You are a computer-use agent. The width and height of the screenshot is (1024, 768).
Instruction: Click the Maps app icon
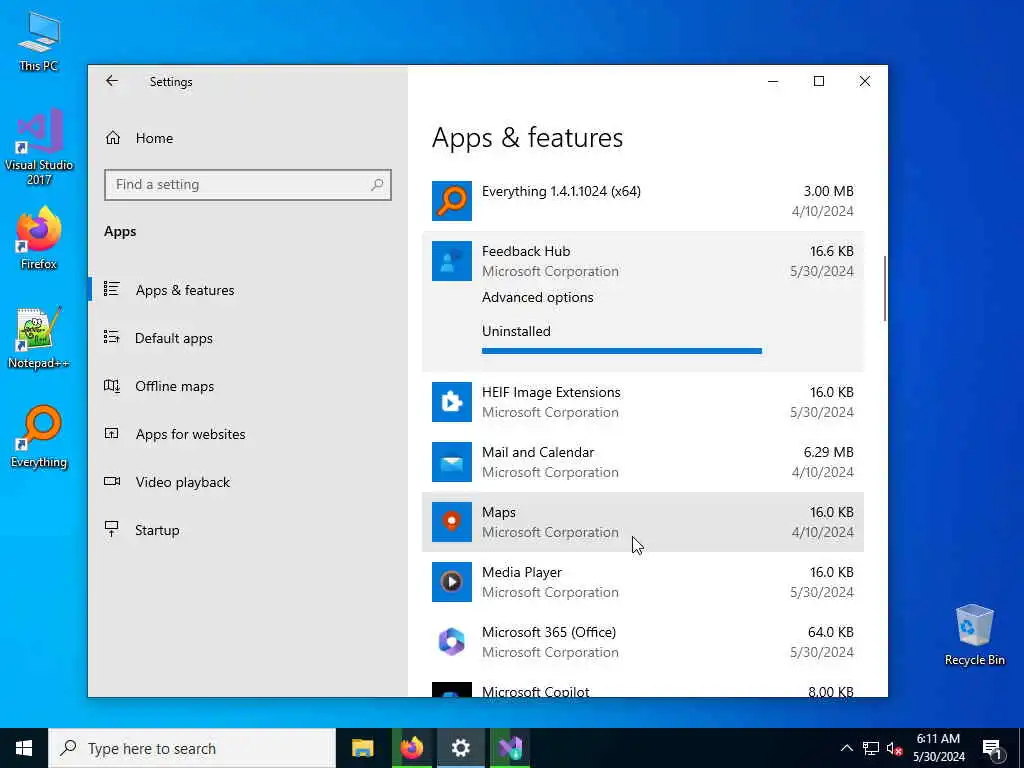point(452,522)
